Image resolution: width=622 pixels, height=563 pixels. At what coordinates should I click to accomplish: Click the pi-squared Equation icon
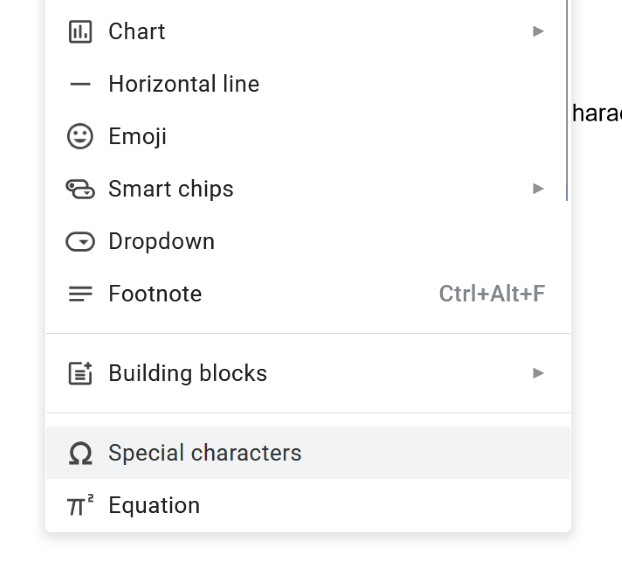click(80, 506)
